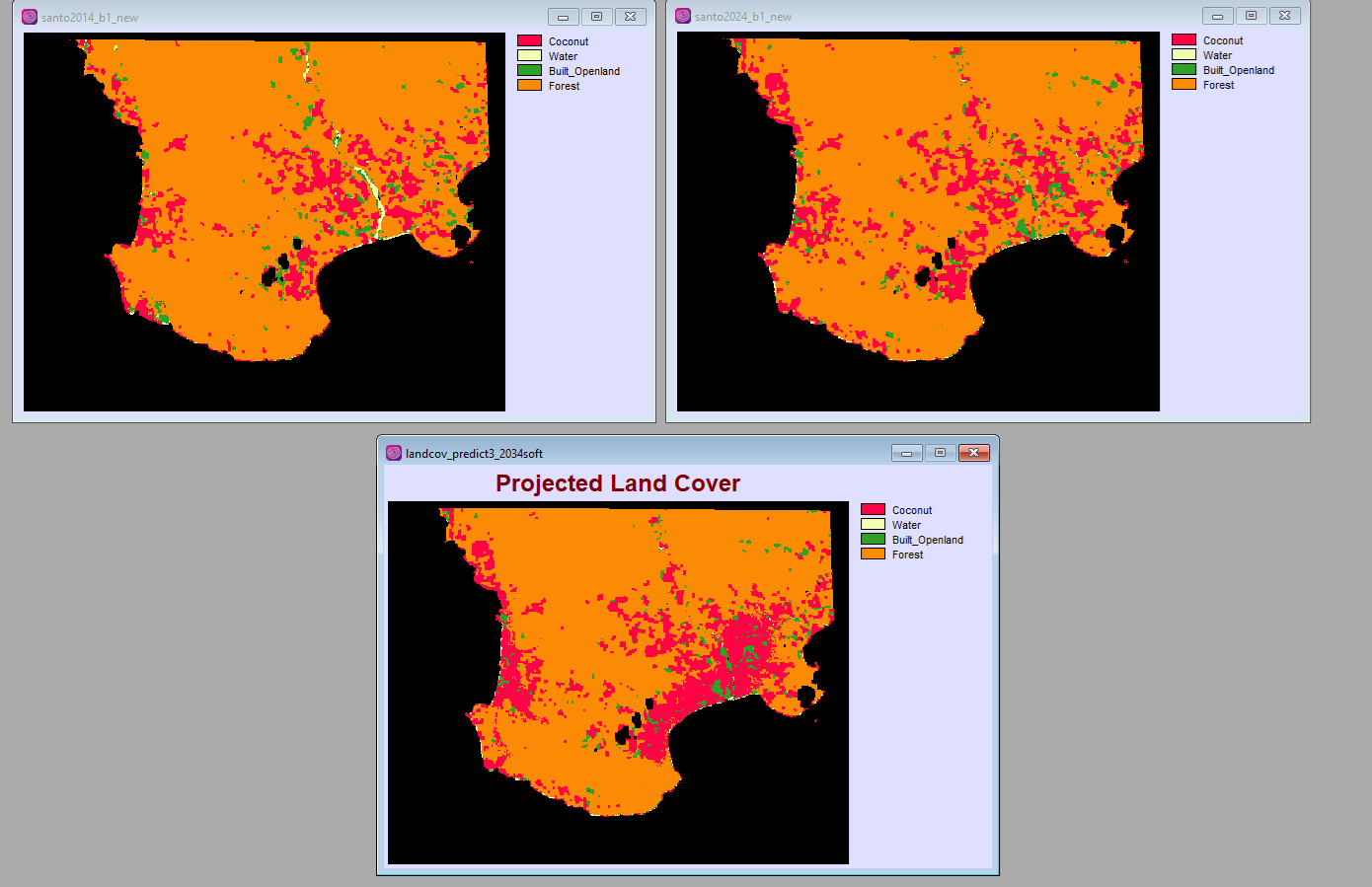This screenshot has height=887, width=1372.
Task: Close the landcov_predict3_2034soft window
Action: coord(973,453)
